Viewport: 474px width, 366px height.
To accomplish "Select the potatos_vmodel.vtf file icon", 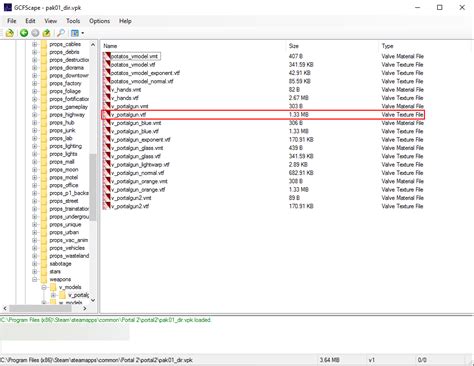I will tap(107, 64).
